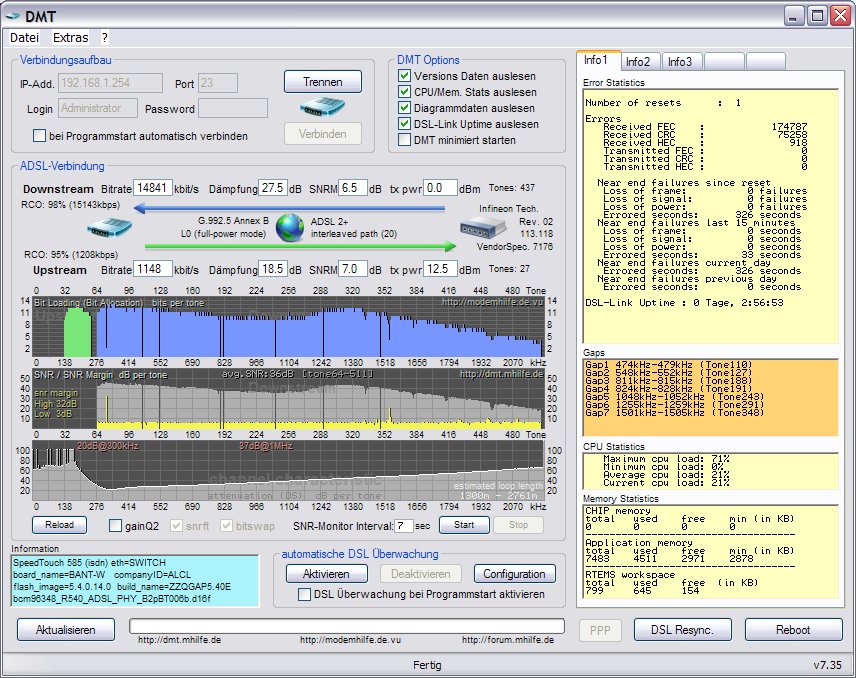Uncheck 'Versions Daten auslesen' option
The image size is (856, 678).
click(x=404, y=76)
